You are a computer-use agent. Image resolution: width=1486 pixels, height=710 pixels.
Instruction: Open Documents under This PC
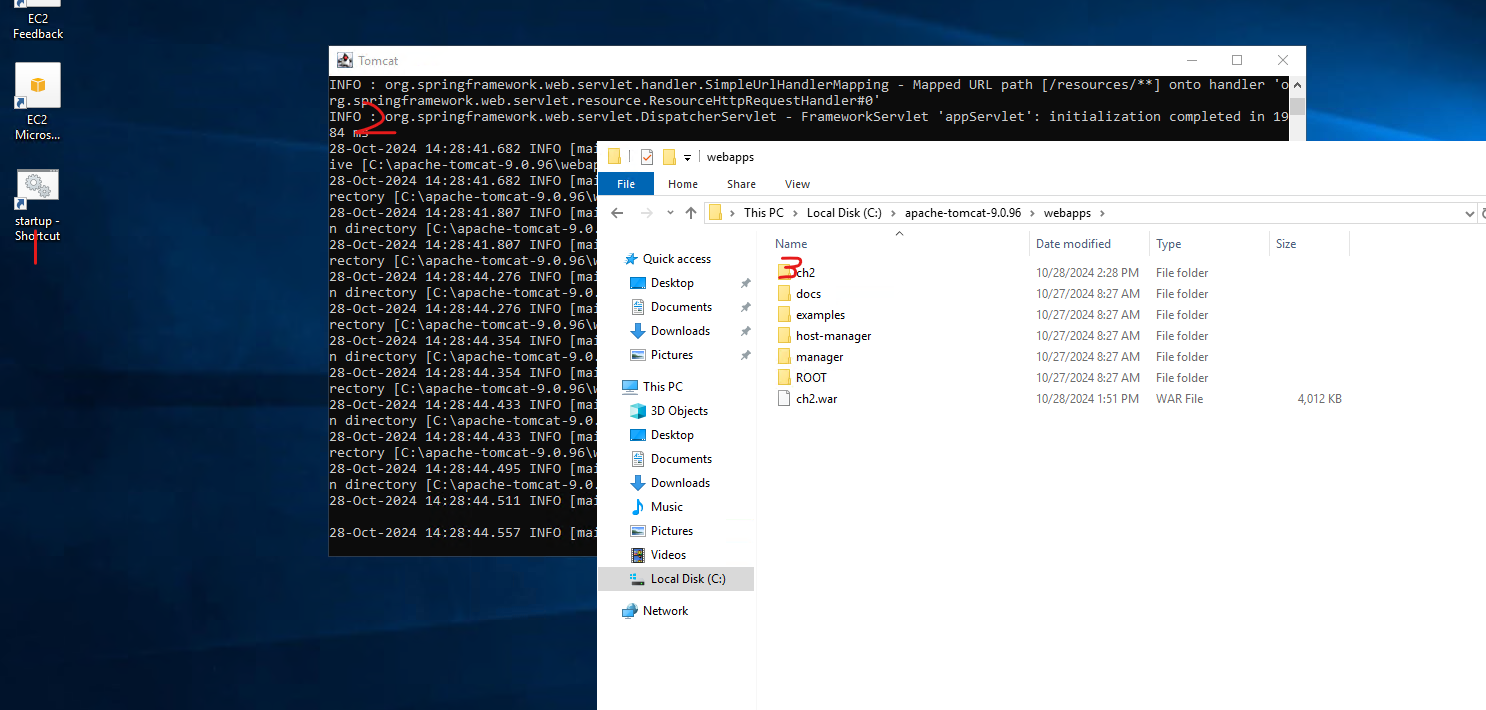pos(681,459)
